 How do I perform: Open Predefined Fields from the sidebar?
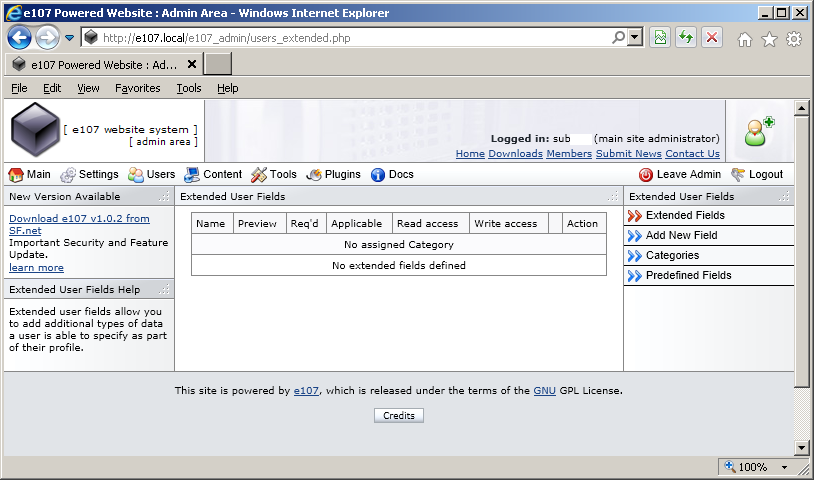[688, 275]
